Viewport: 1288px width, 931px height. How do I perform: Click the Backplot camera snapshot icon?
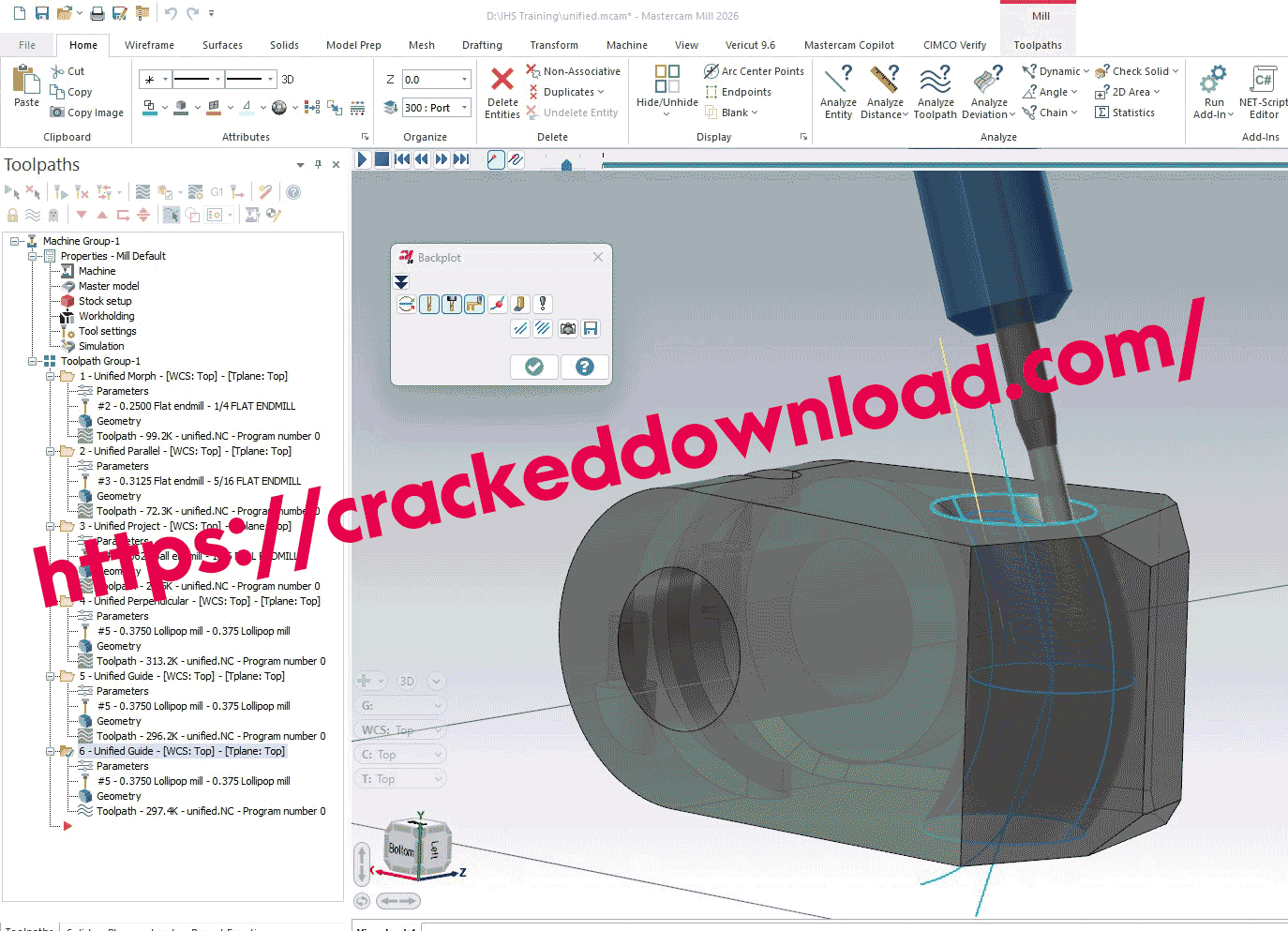tap(567, 328)
